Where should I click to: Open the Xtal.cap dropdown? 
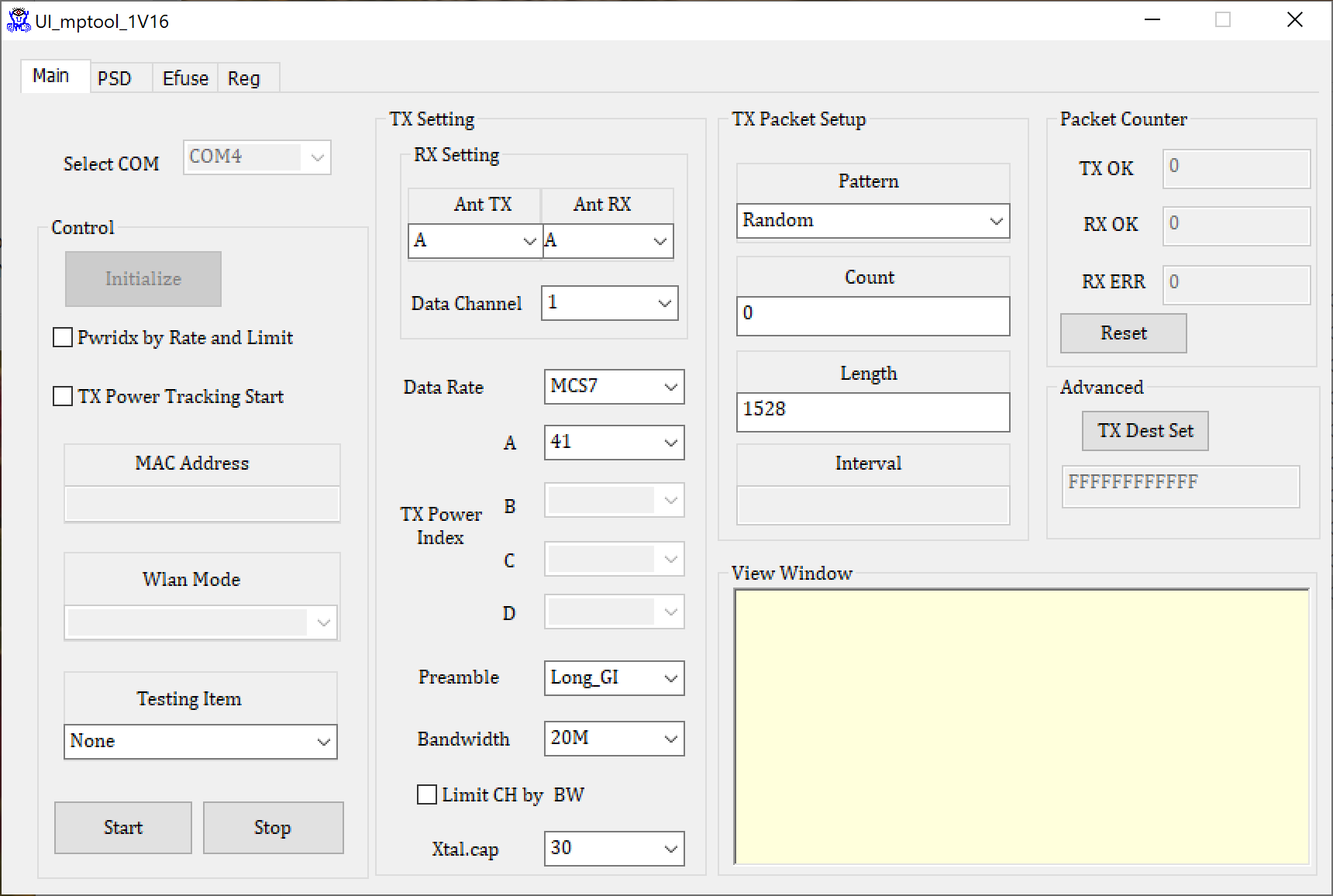click(614, 849)
